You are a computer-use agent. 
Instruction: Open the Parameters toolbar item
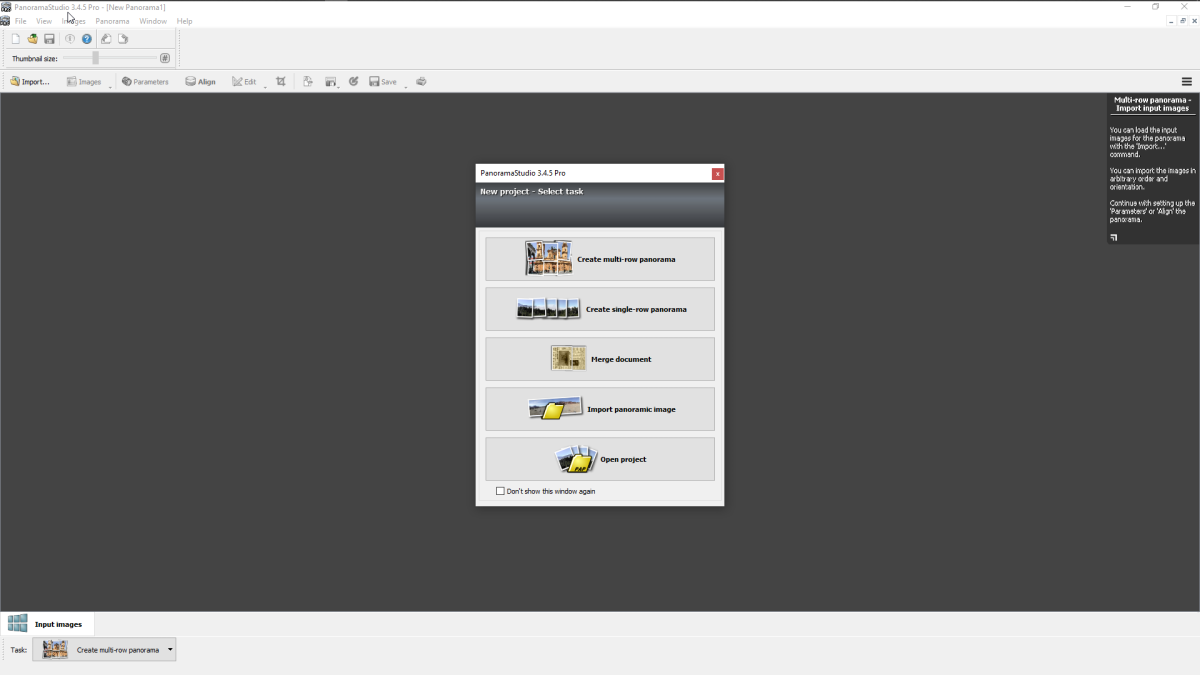145,82
